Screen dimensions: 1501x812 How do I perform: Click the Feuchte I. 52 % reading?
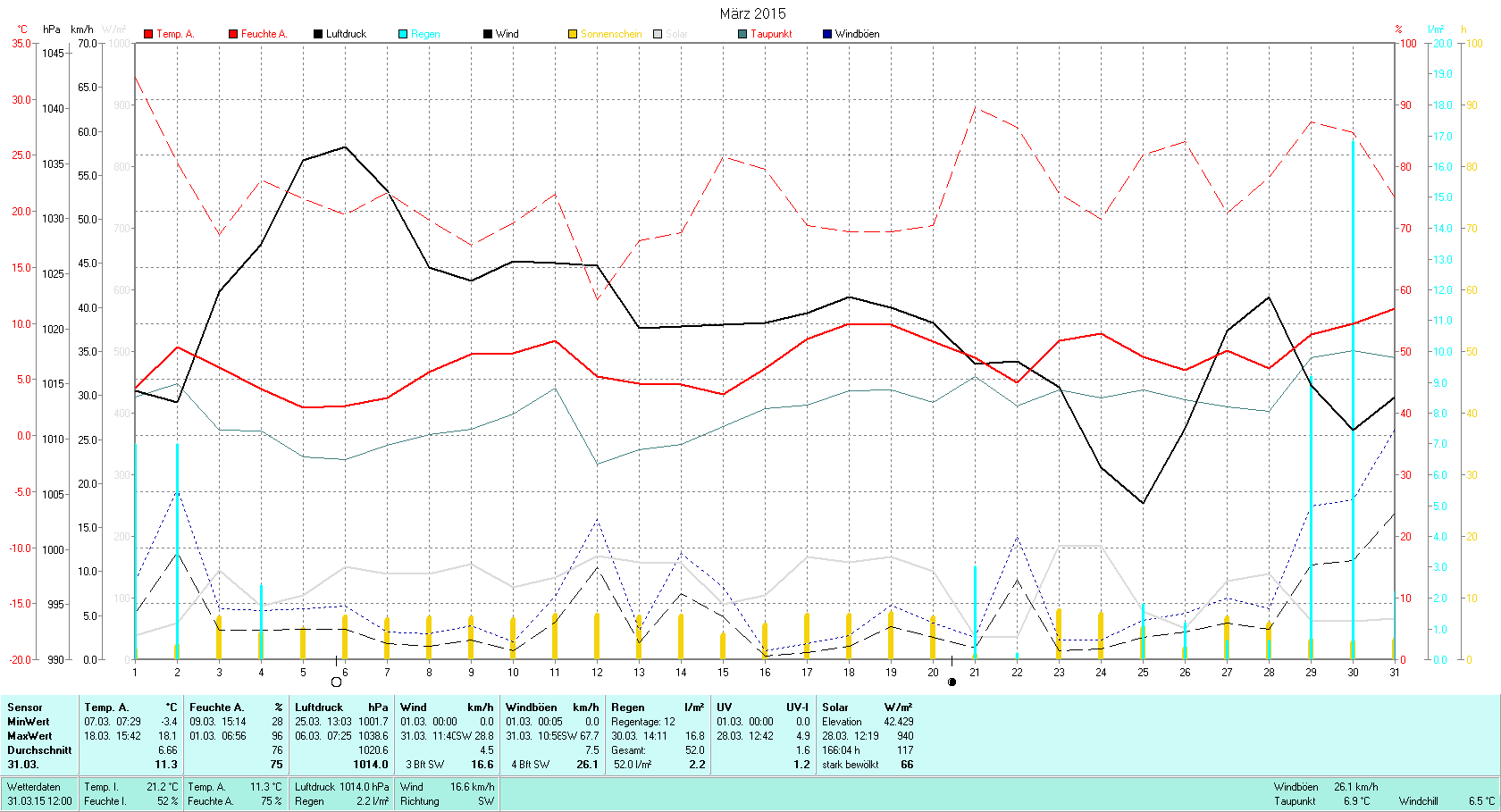coord(131,801)
